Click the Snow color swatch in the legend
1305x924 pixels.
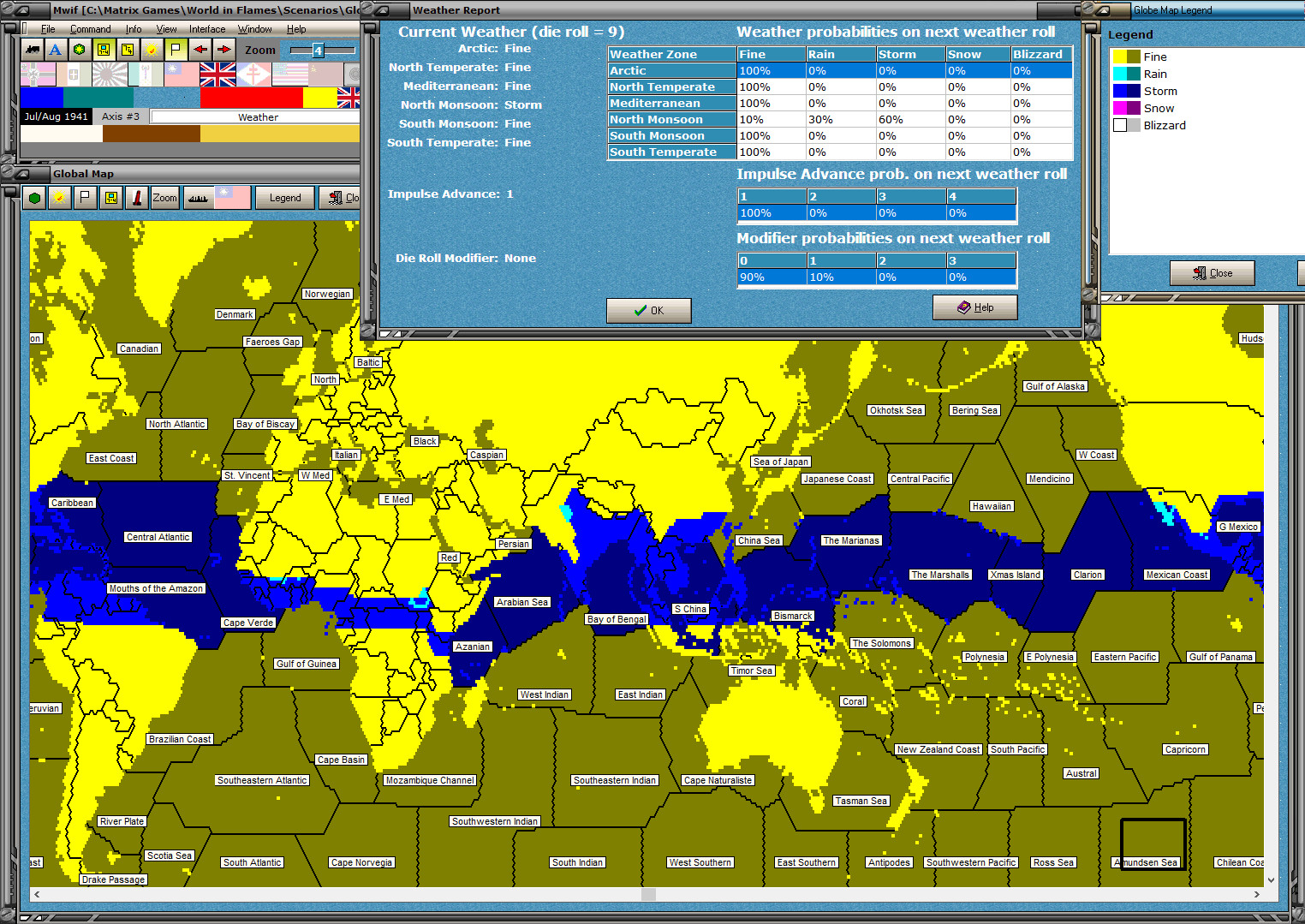1126,108
